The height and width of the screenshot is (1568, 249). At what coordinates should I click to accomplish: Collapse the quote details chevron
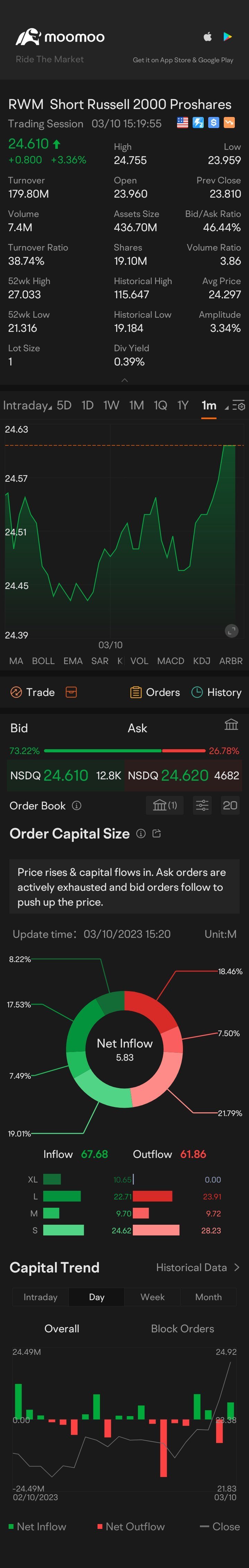click(125, 380)
